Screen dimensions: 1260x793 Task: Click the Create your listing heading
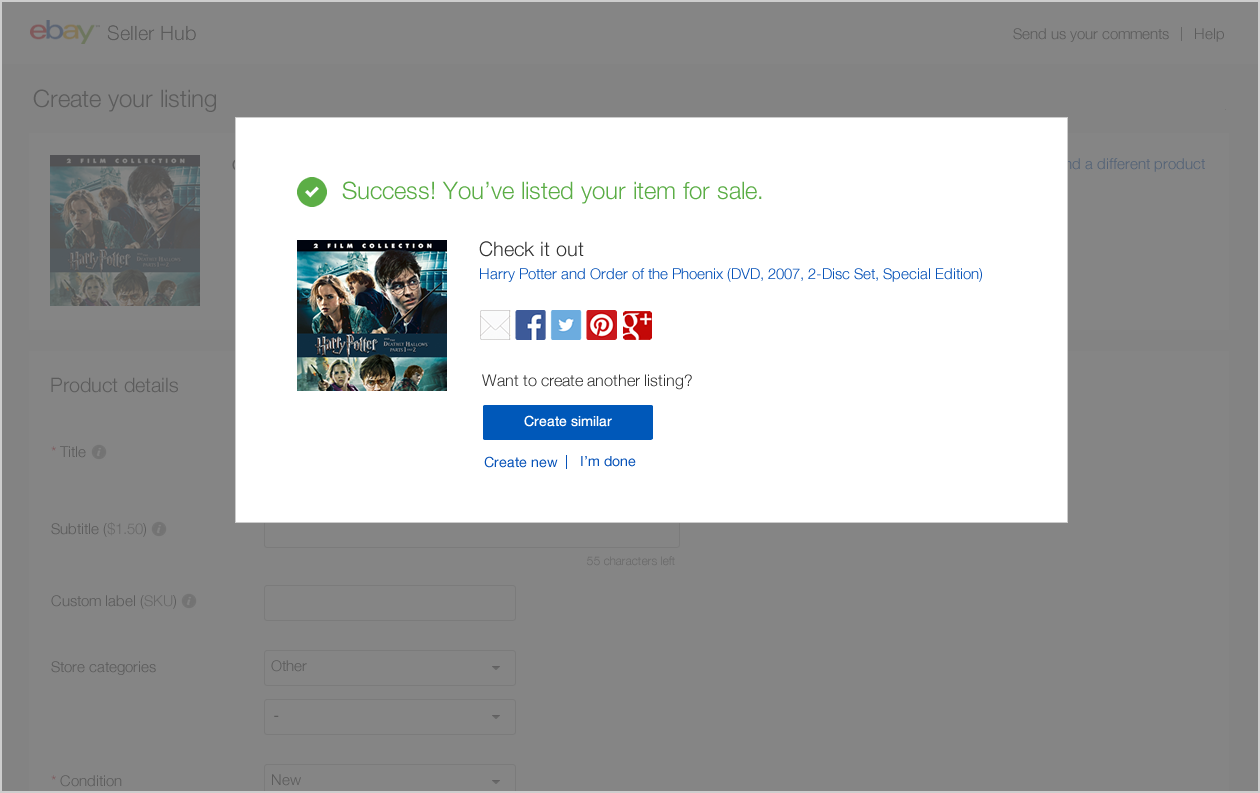(x=125, y=99)
